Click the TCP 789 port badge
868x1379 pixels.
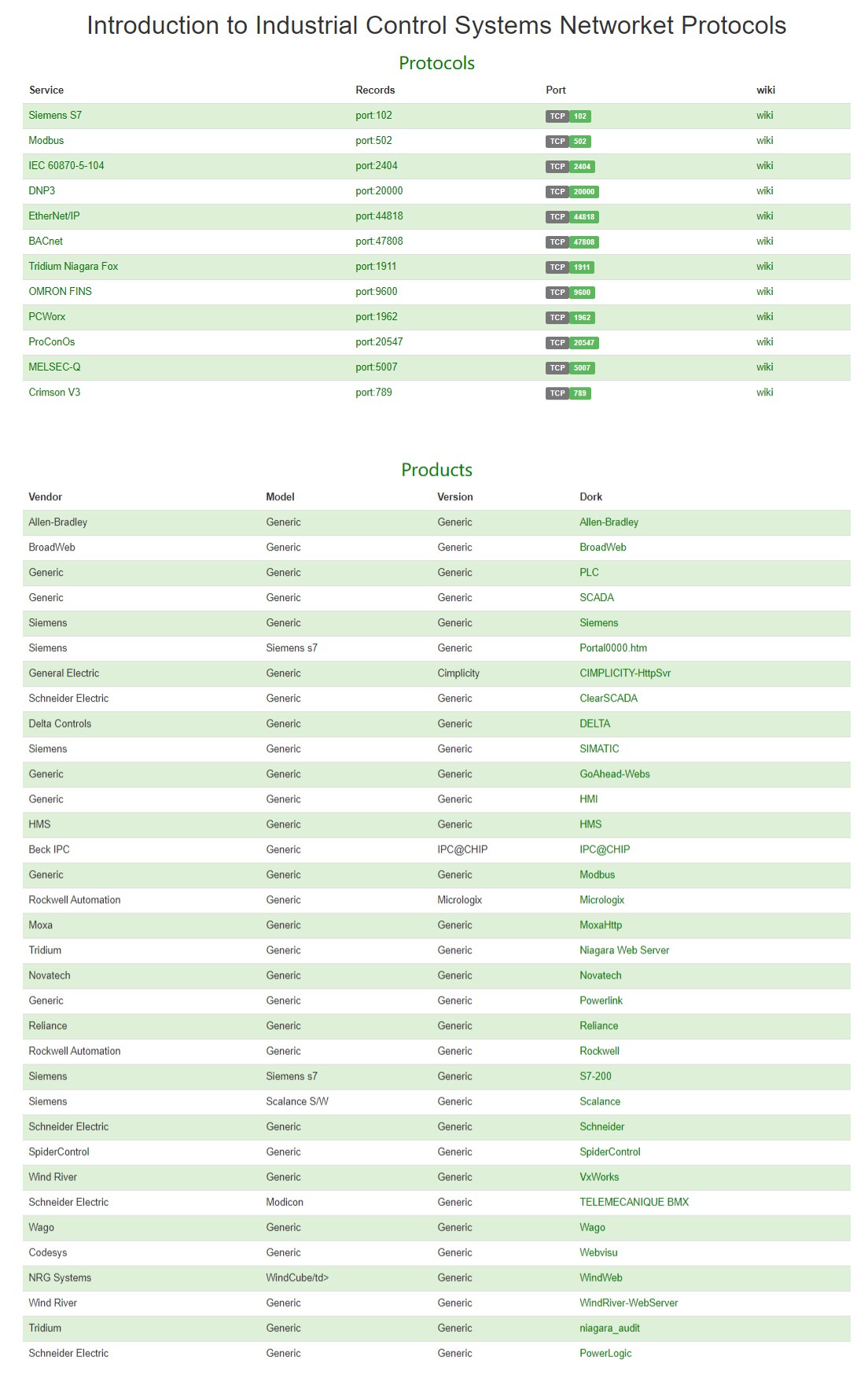pyautogui.click(x=568, y=393)
